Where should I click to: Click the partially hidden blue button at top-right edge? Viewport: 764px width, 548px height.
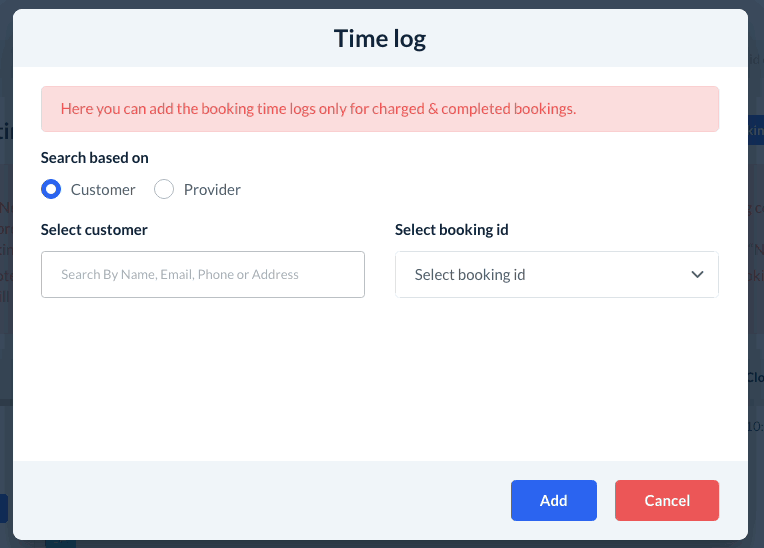(x=755, y=131)
